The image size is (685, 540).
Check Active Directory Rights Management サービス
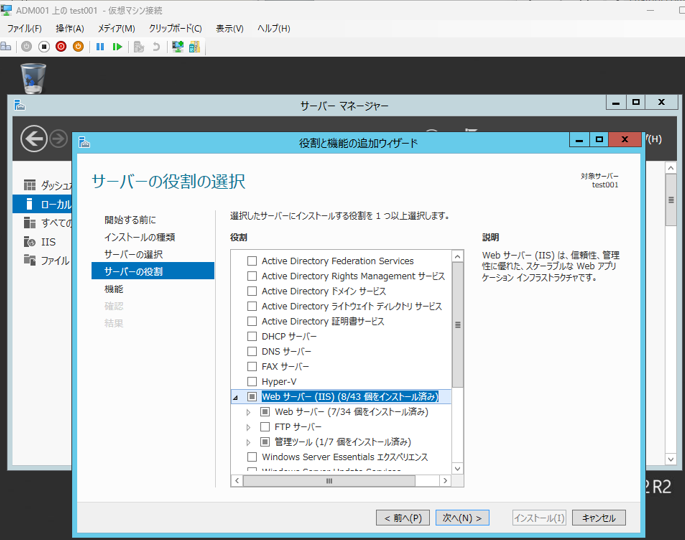click(252, 276)
